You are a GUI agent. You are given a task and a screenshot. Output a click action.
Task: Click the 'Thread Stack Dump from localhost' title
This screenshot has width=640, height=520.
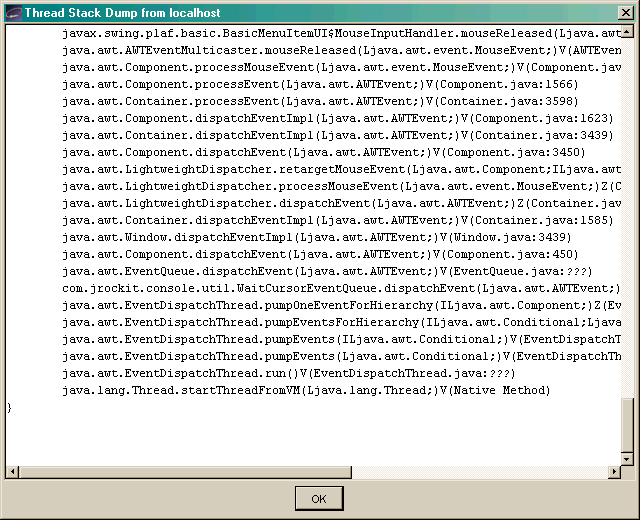[x=122, y=13]
